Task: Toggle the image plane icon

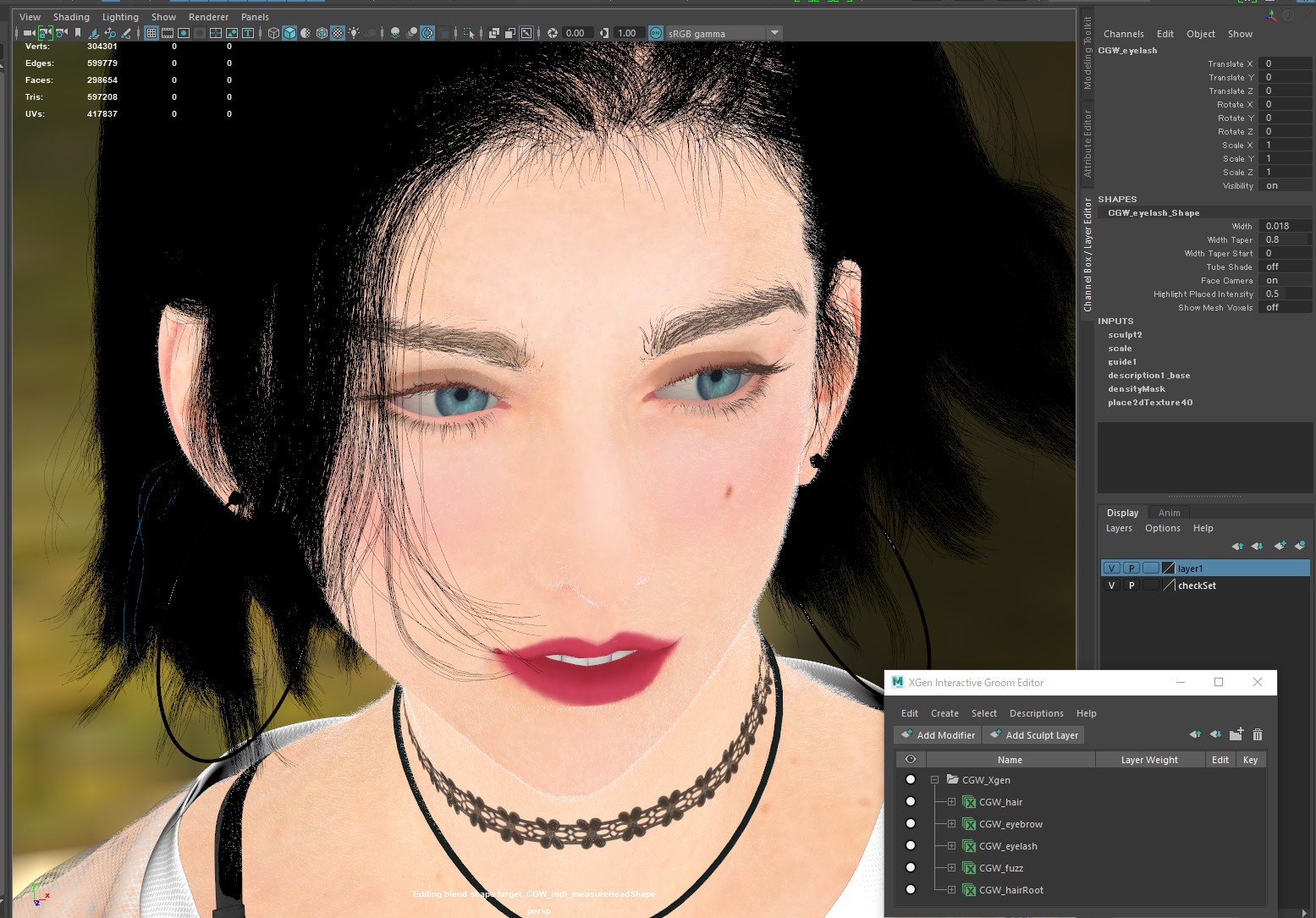Action: [x=92, y=33]
